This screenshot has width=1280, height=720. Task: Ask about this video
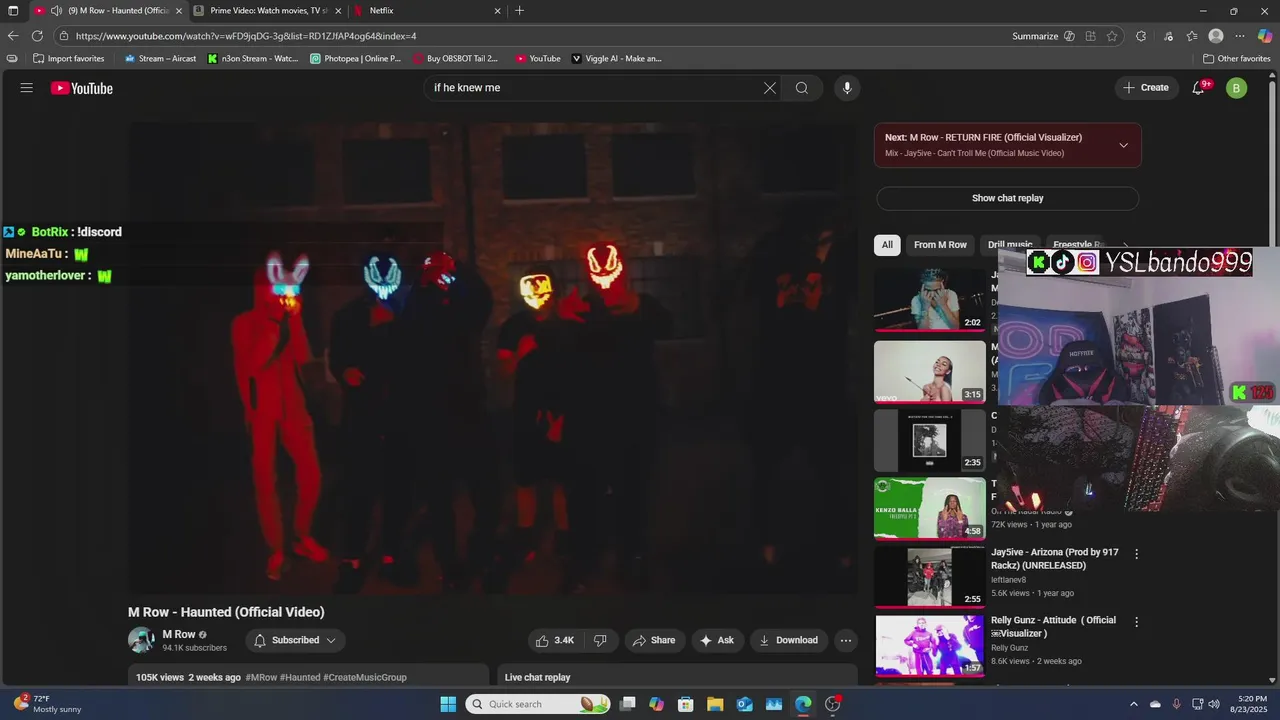click(717, 640)
